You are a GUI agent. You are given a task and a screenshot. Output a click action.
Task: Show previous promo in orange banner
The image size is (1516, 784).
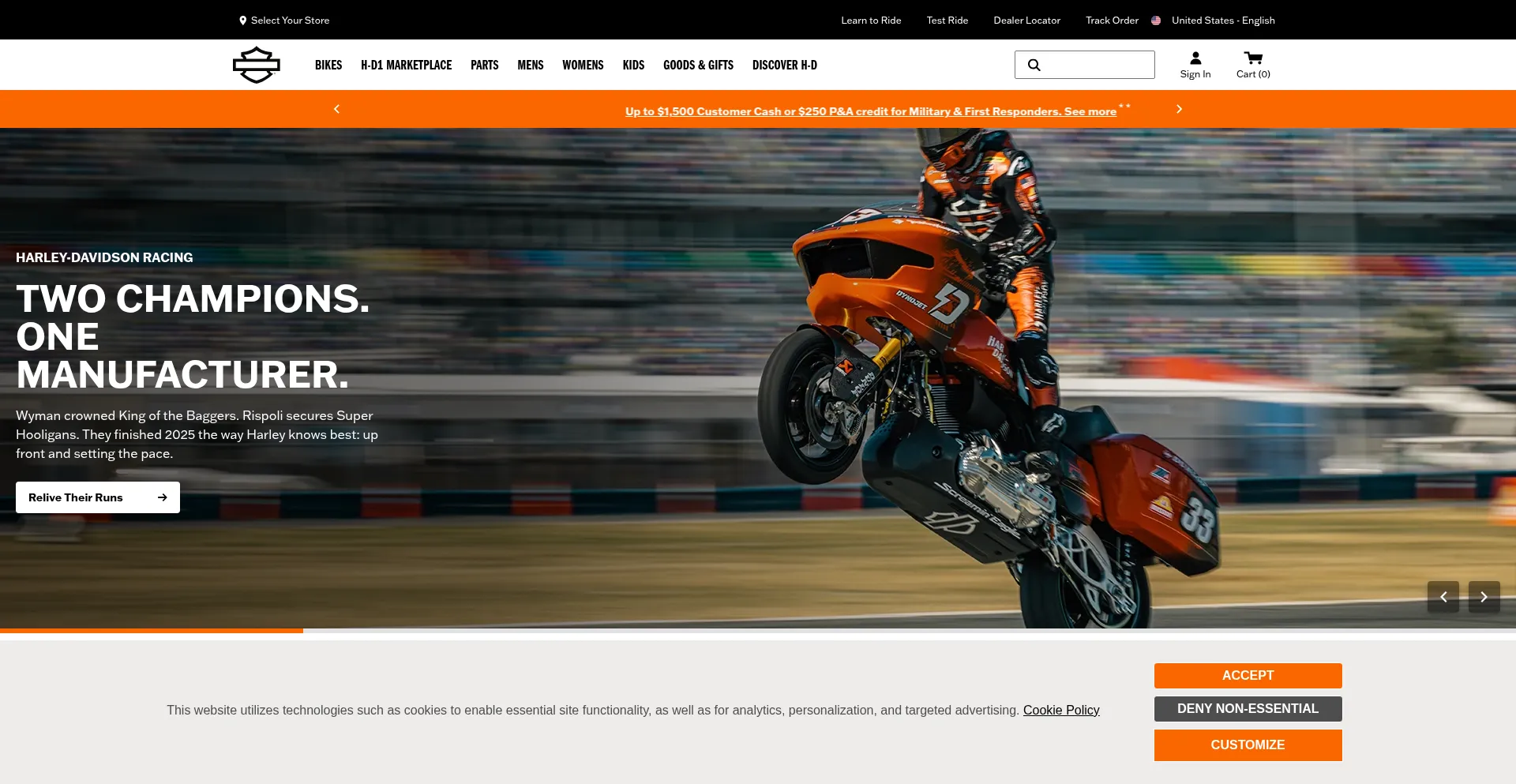click(336, 109)
